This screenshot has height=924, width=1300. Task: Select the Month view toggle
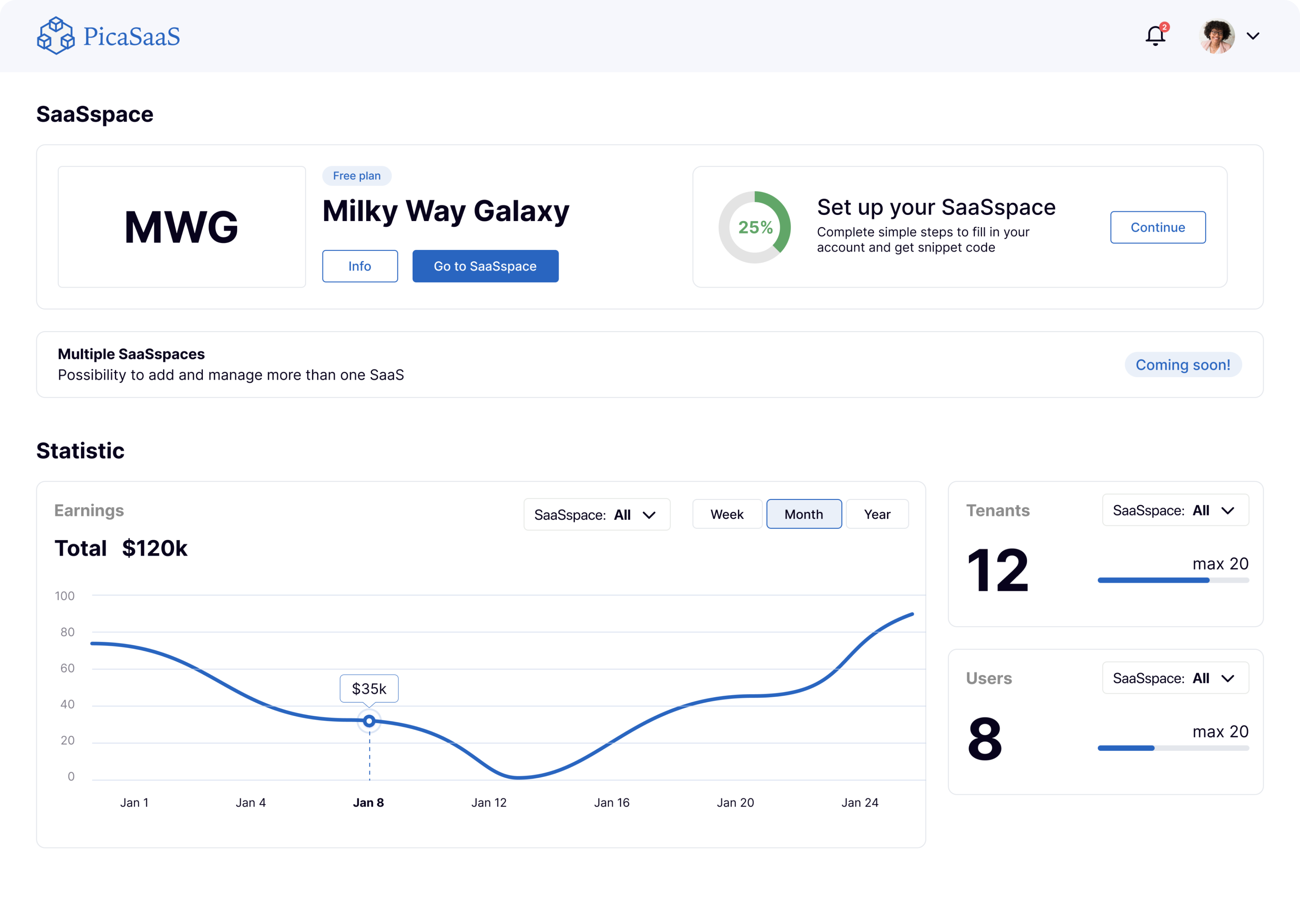point(804,514)
